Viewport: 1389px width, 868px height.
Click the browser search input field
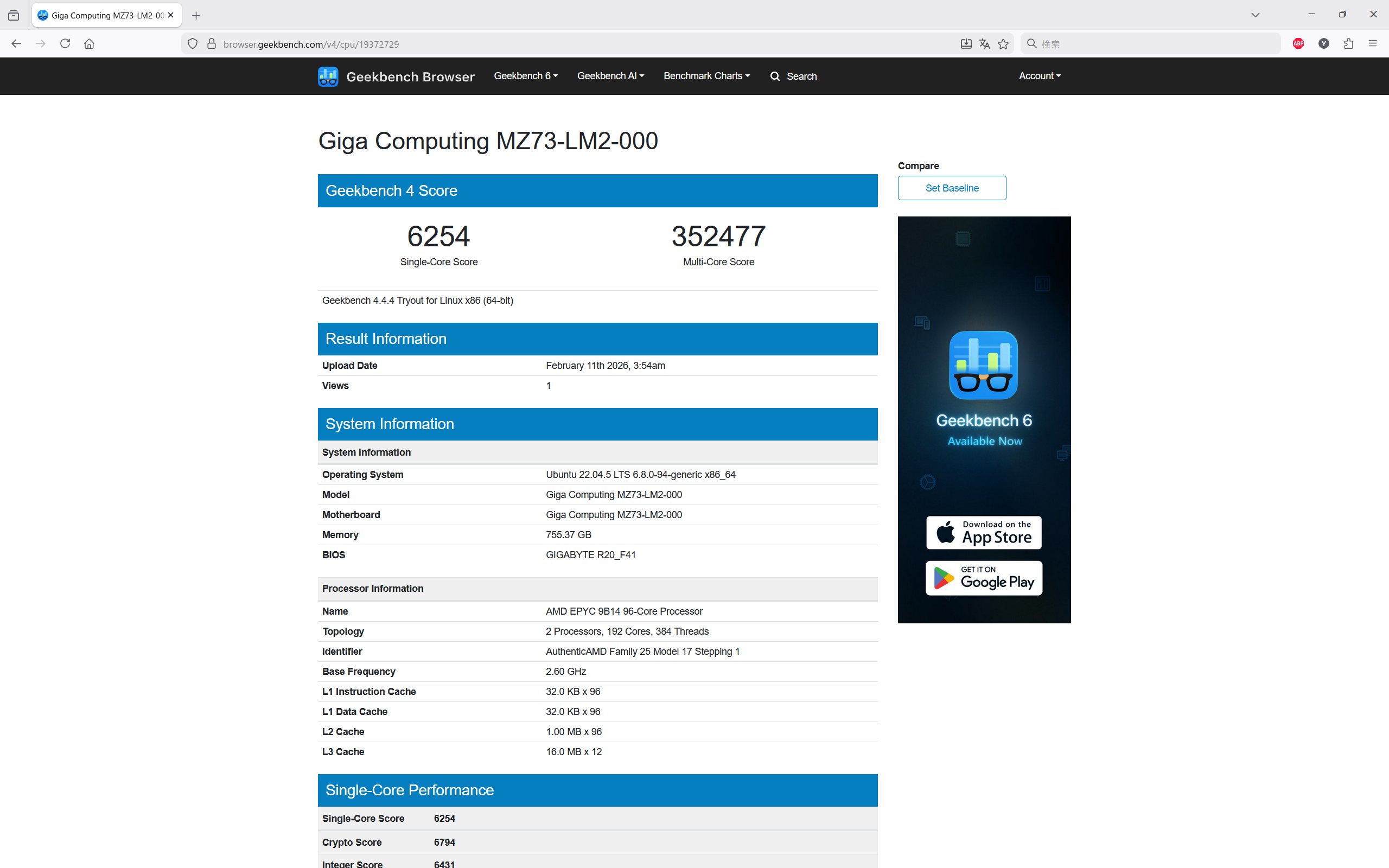click(1154, 43)
